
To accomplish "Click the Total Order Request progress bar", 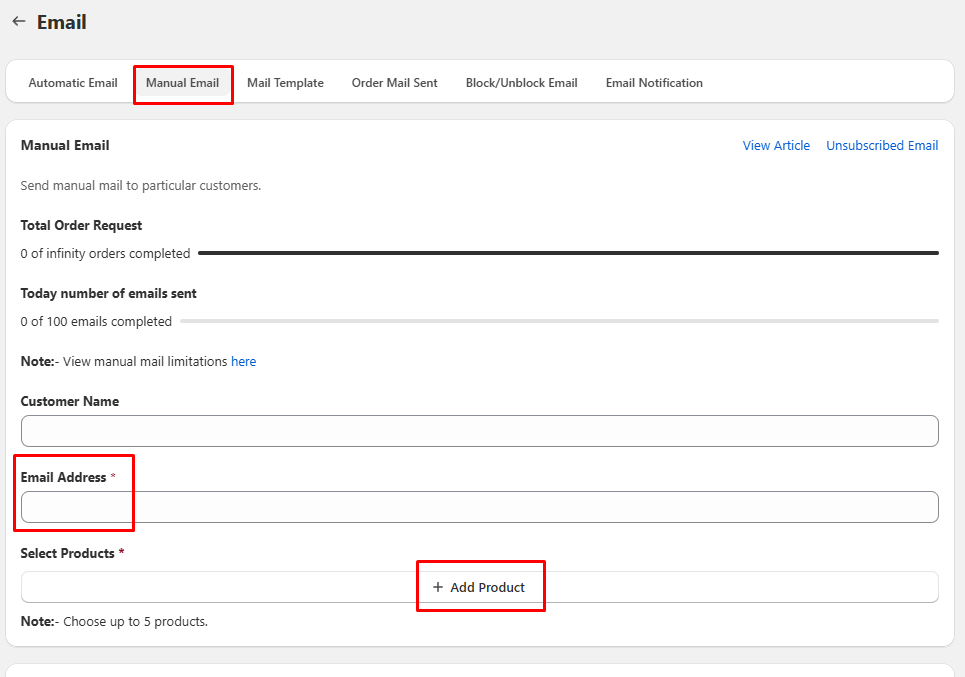I will 567,254.
